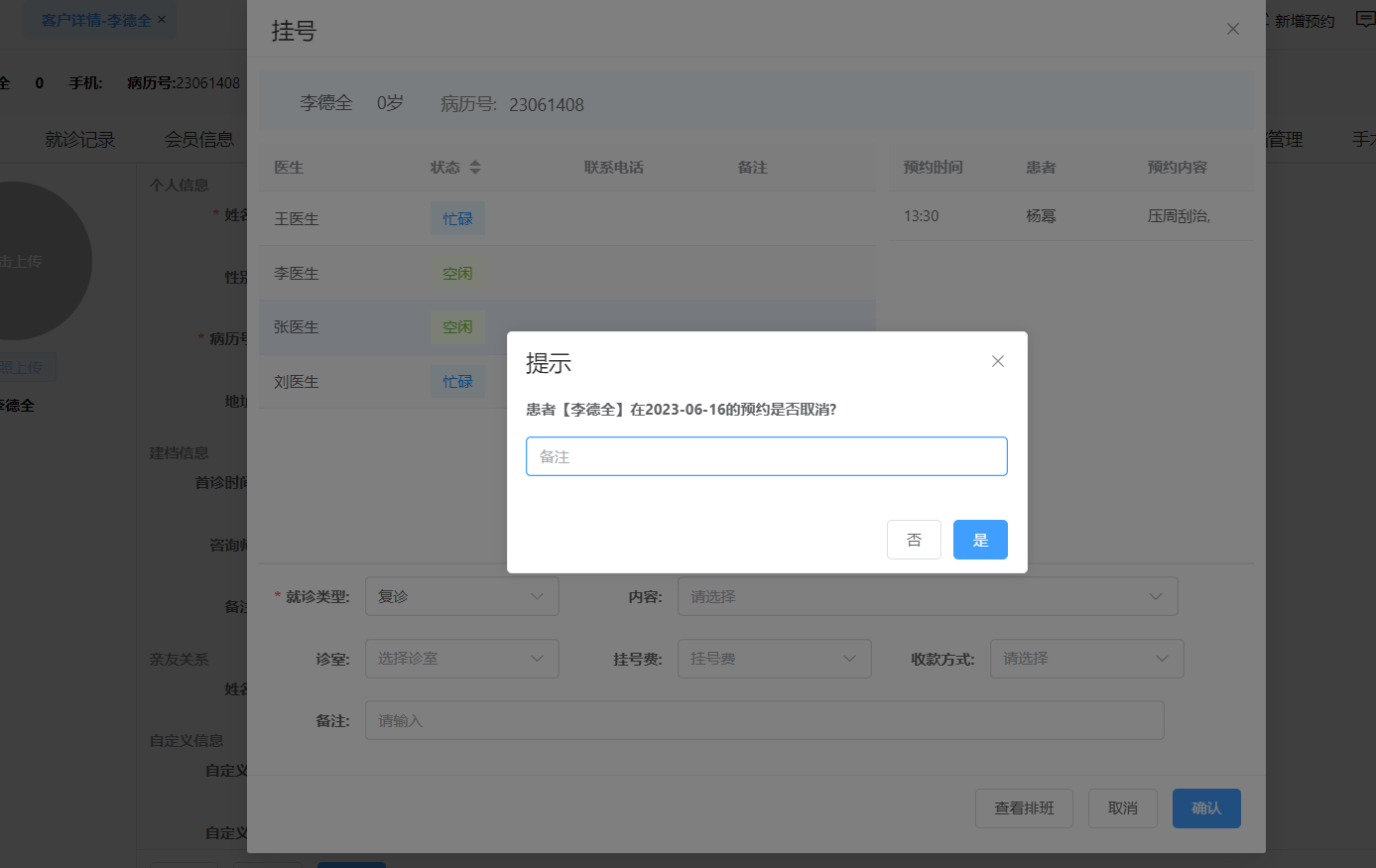Click the 取消 button in 挂号 dialog
Image resolution: width=1376 pixels, height=868 pixels.
[1123, 808]
